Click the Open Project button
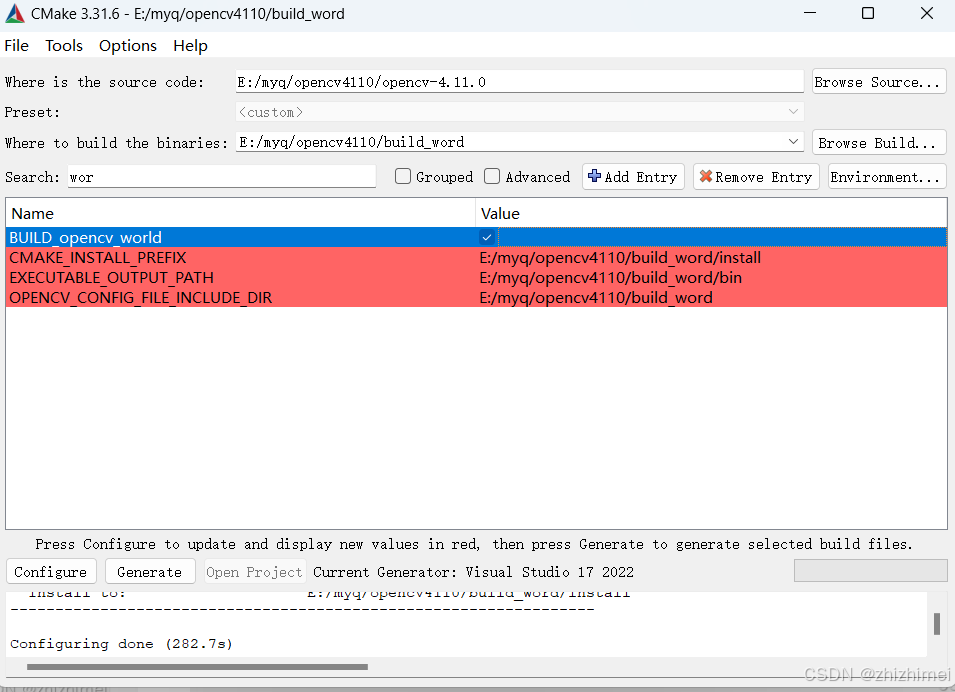 click(x=254, y=572)
